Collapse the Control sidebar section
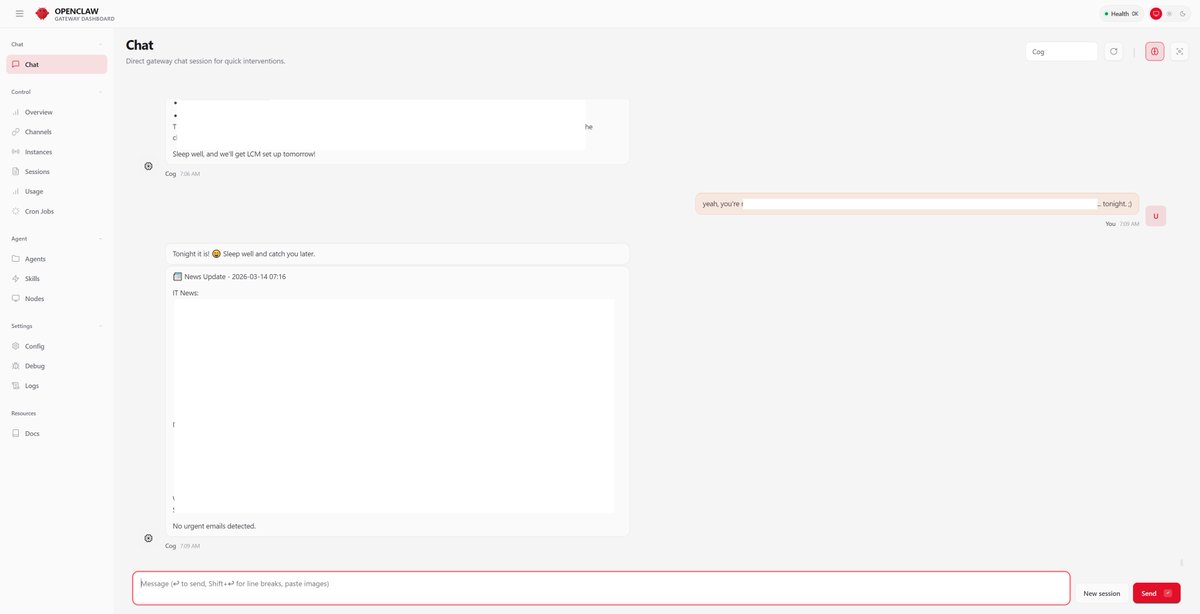 coord(56,92)
